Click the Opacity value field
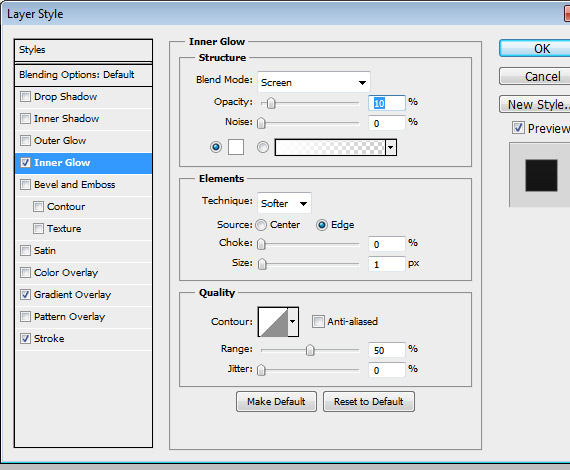The width and height of the screenshot is (570, 470). coord(387,103)
